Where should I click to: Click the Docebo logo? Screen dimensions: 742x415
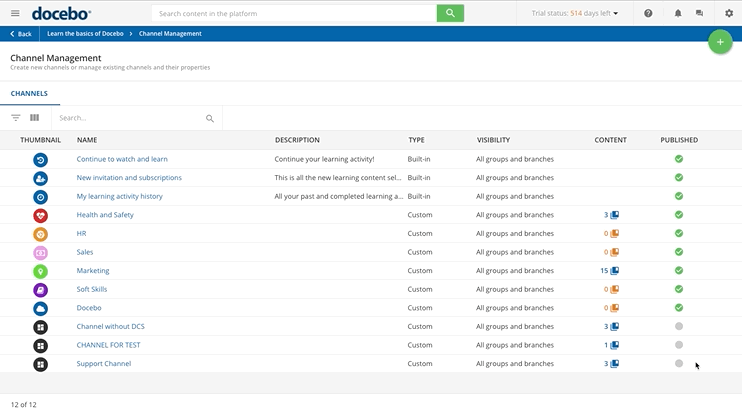coord(62,14)
